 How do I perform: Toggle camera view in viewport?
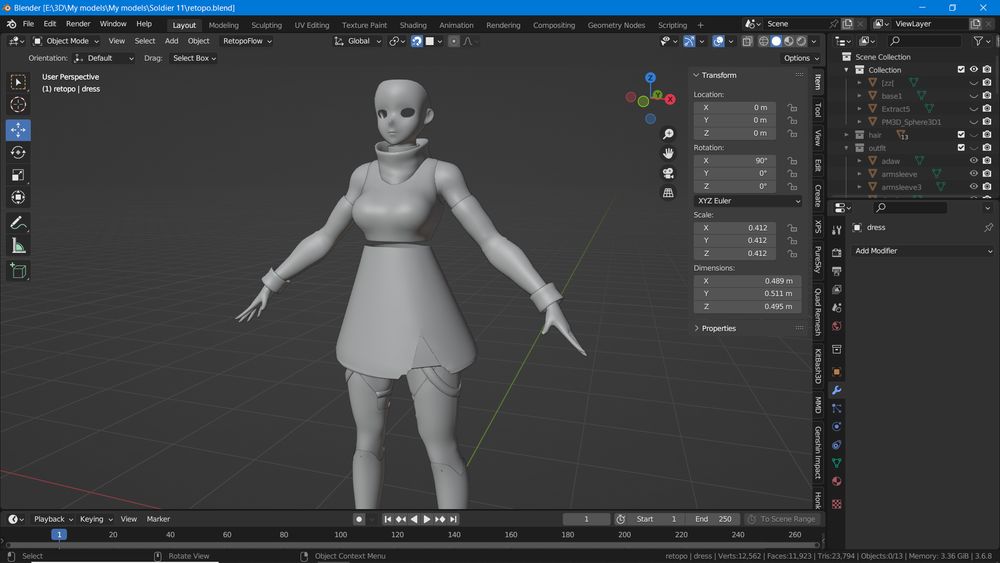point(668,173)
